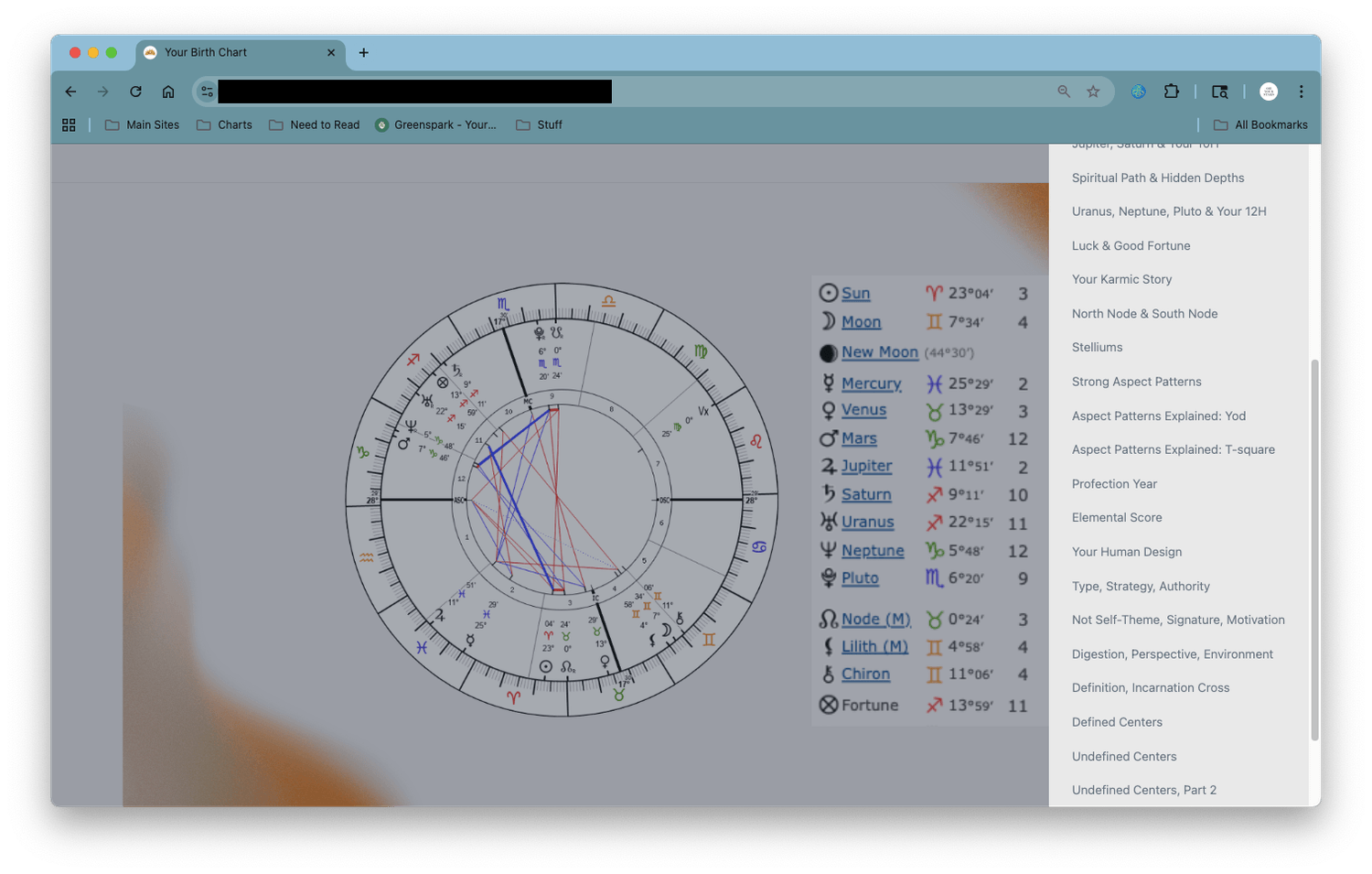Click the Mercury link in planet table
1372x874 pixels.
click(871, 383)
